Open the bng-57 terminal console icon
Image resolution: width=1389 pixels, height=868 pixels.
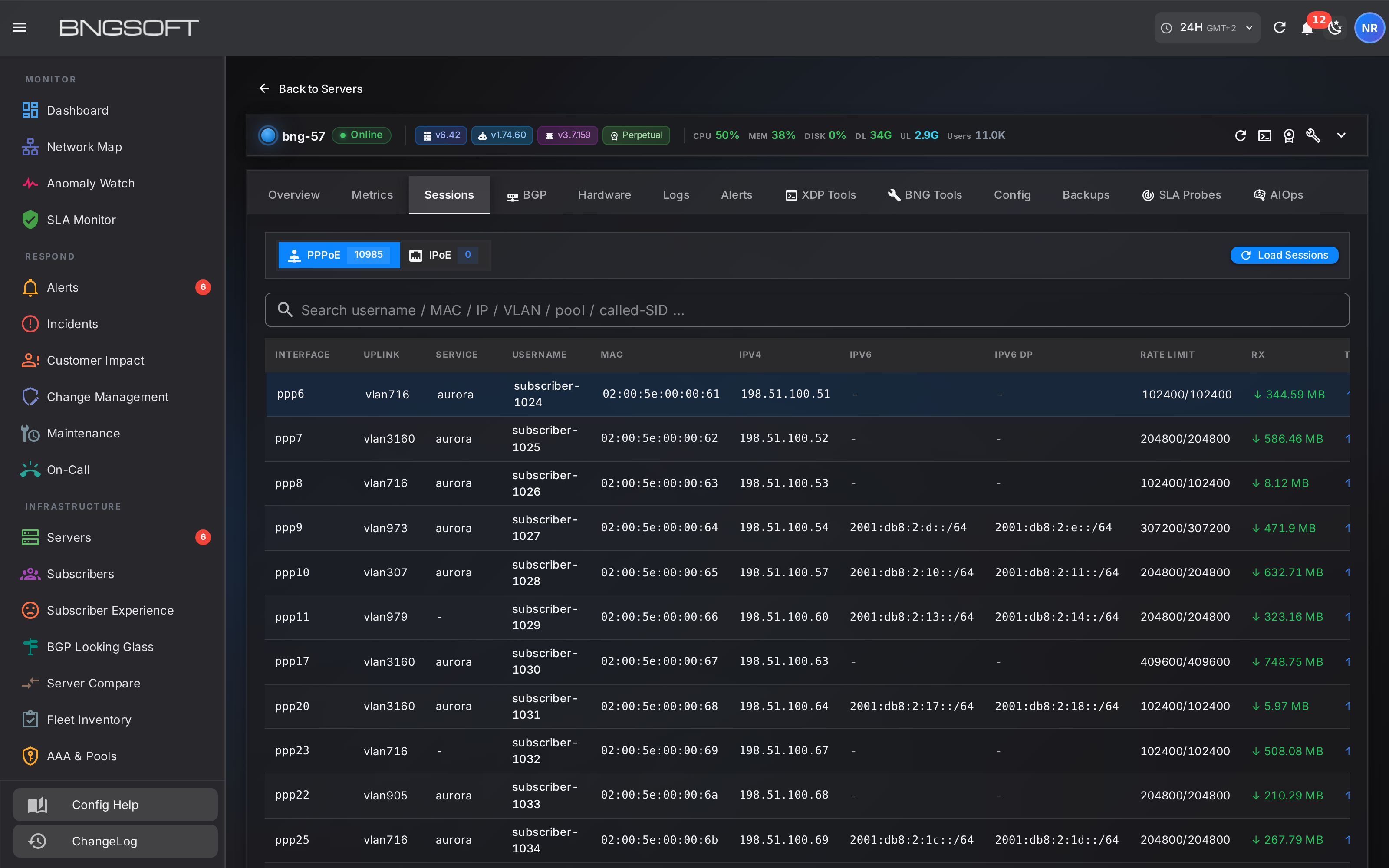pyautogui.click(x=1264, y=135)
